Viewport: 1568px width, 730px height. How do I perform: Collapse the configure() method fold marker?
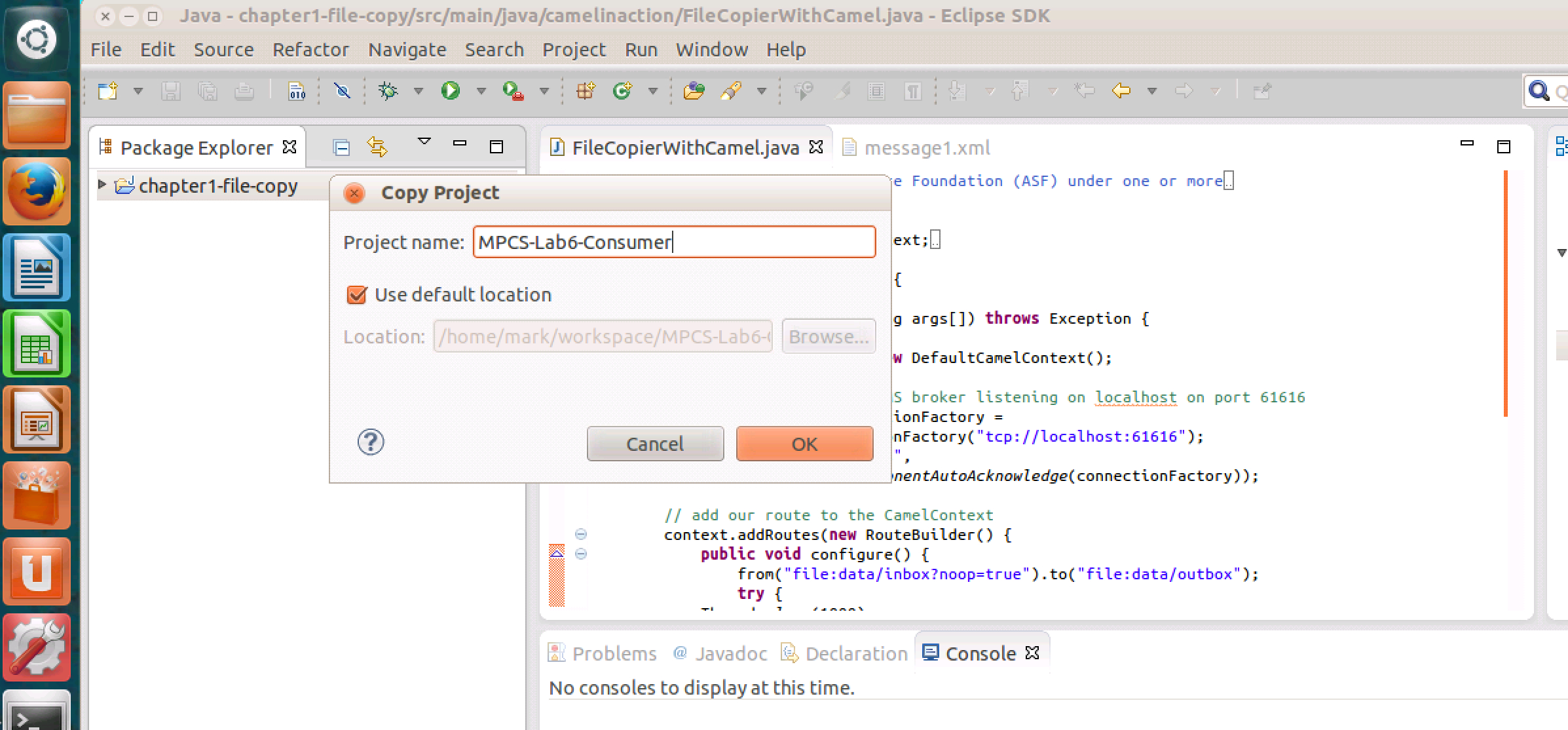[581, 554]
